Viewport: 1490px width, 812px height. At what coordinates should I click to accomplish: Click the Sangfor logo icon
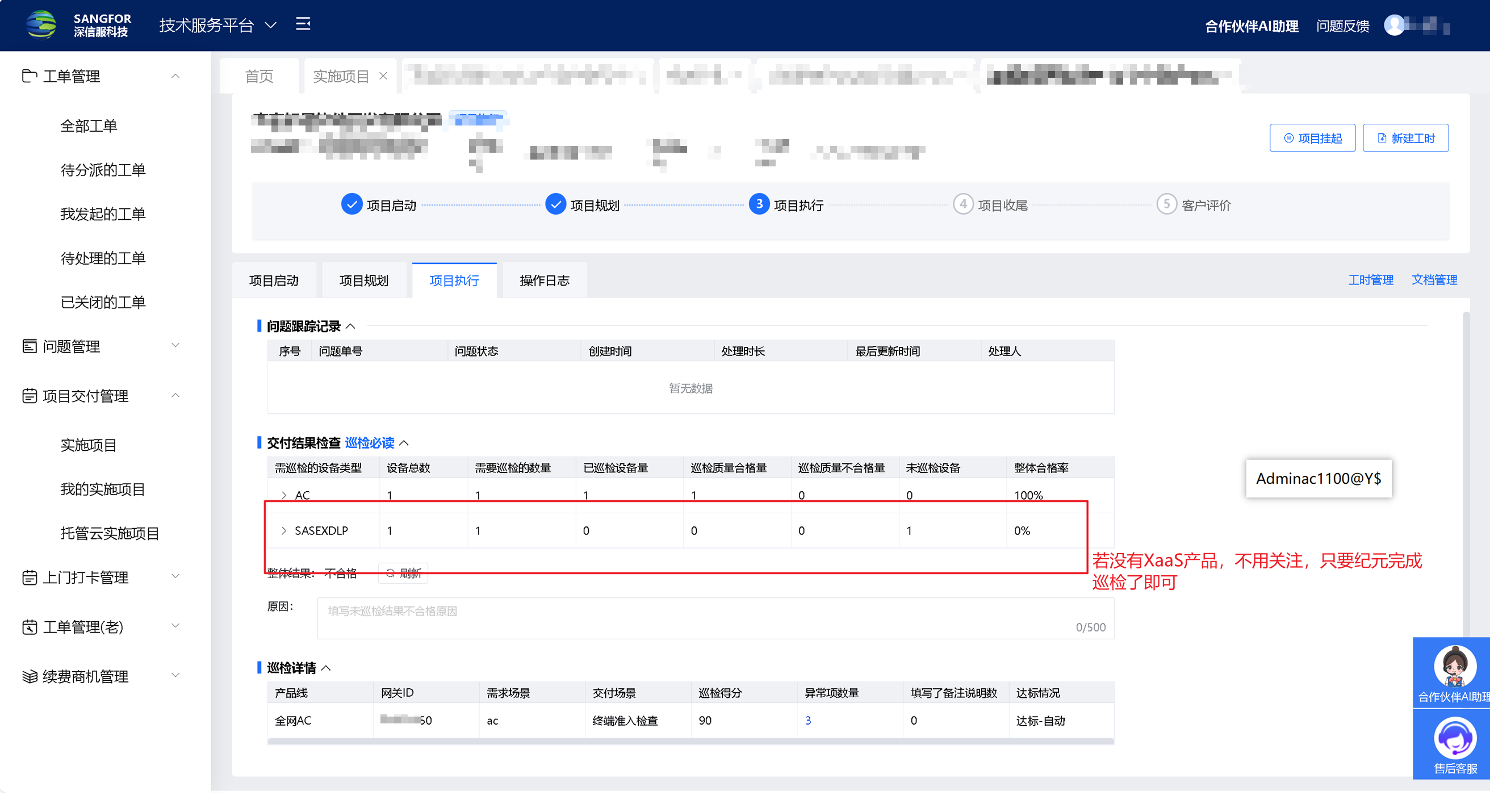pos(41,25)
